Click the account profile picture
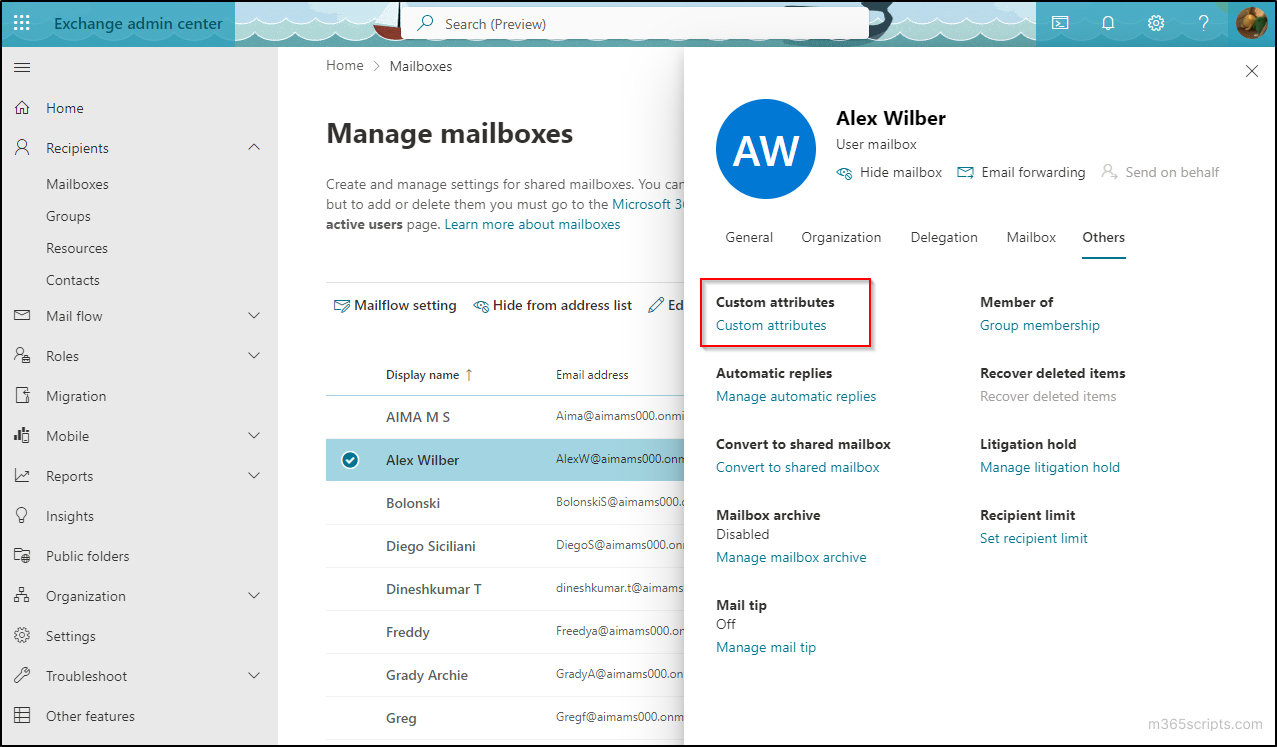Image resolution: width=1277 pixels, height=747 pixels. point(1251,22)
